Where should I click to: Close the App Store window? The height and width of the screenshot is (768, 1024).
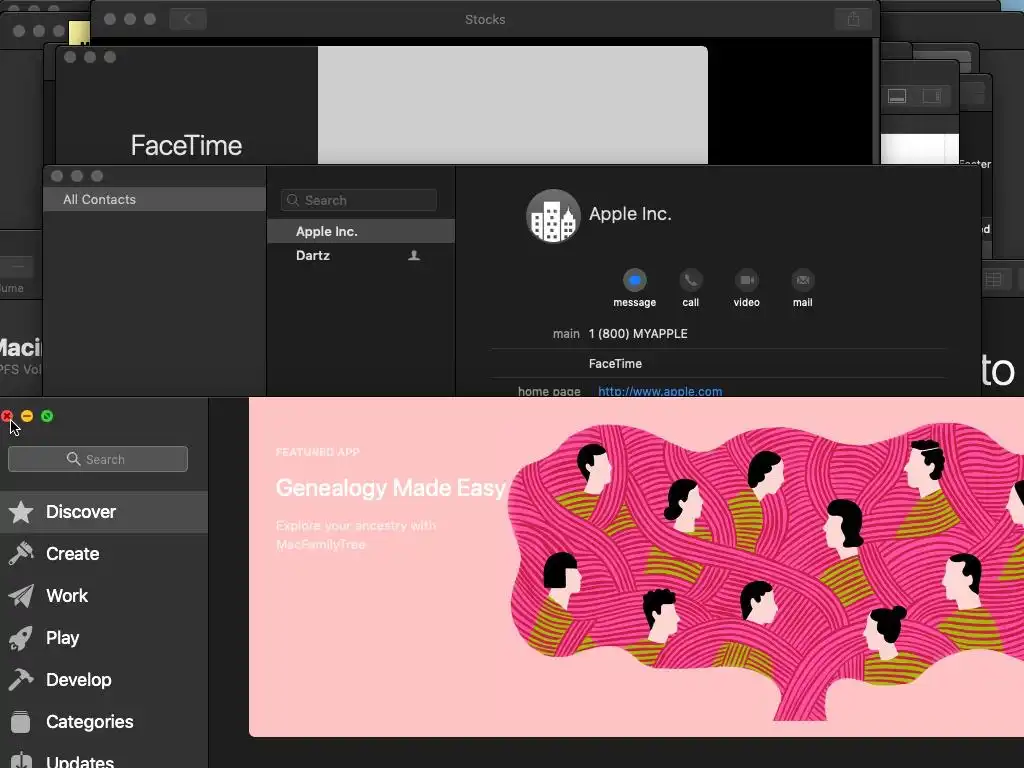tap(7, 416)
